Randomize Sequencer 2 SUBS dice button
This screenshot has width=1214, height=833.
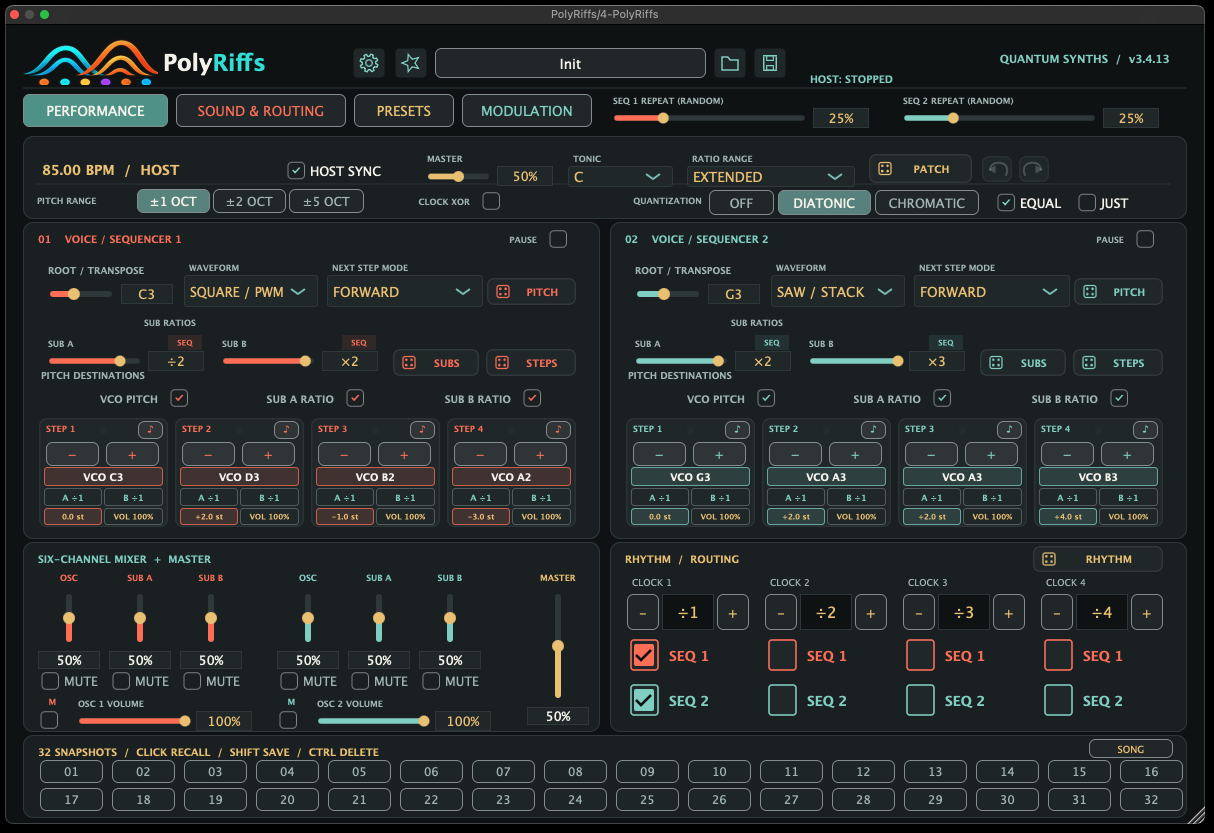(x=1023, y=363)
